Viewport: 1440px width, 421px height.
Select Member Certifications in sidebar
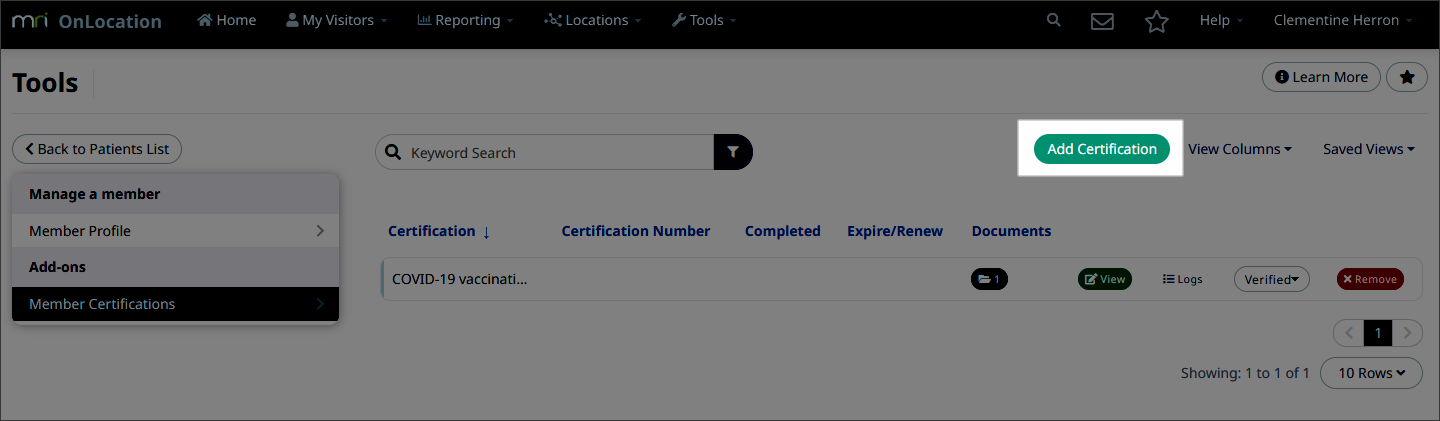176,304
